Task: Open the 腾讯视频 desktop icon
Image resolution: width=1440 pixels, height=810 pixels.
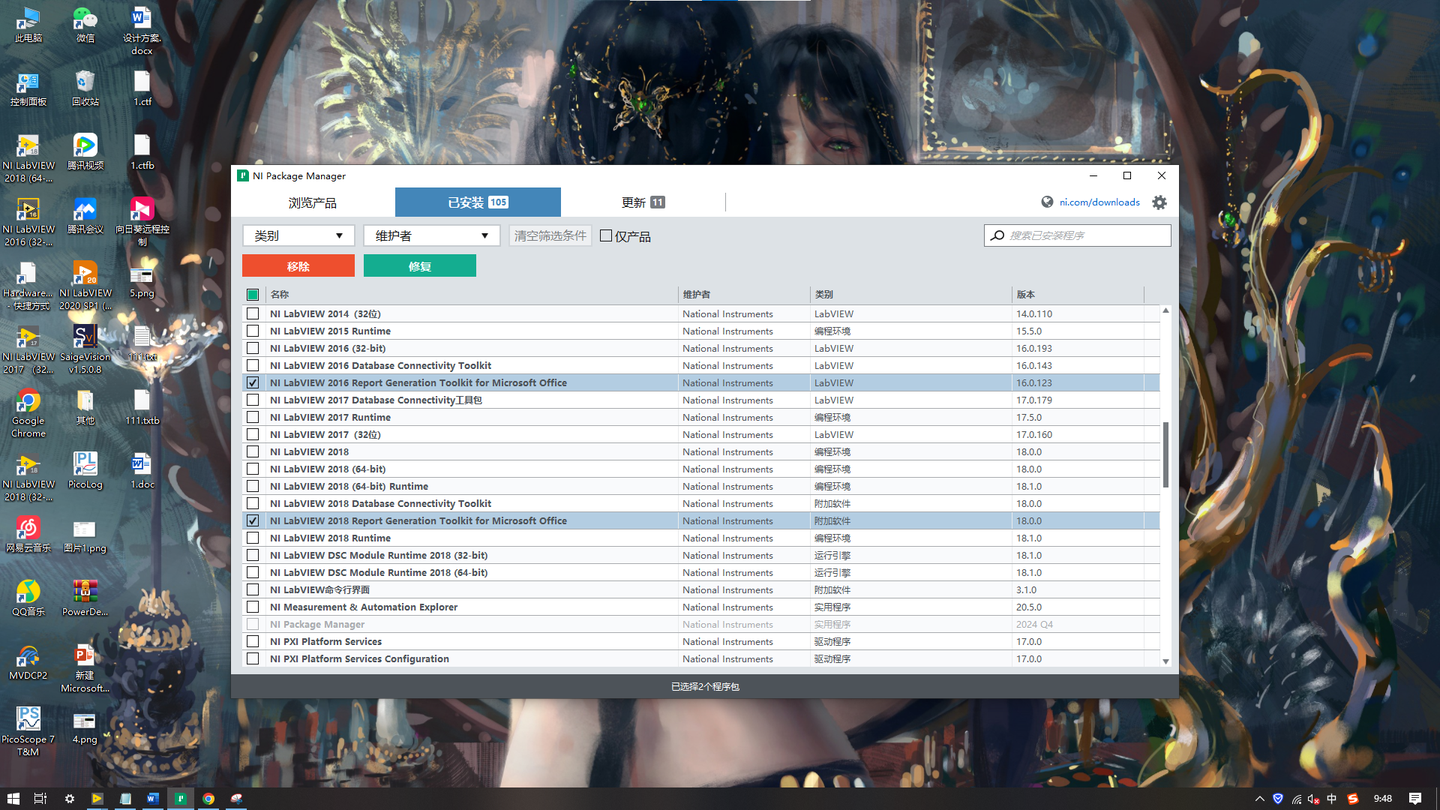Action: 85,152
